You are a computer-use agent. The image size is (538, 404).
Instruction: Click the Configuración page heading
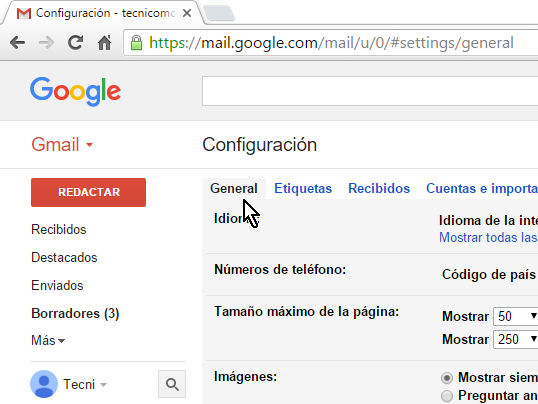click(x=259, y=145)
